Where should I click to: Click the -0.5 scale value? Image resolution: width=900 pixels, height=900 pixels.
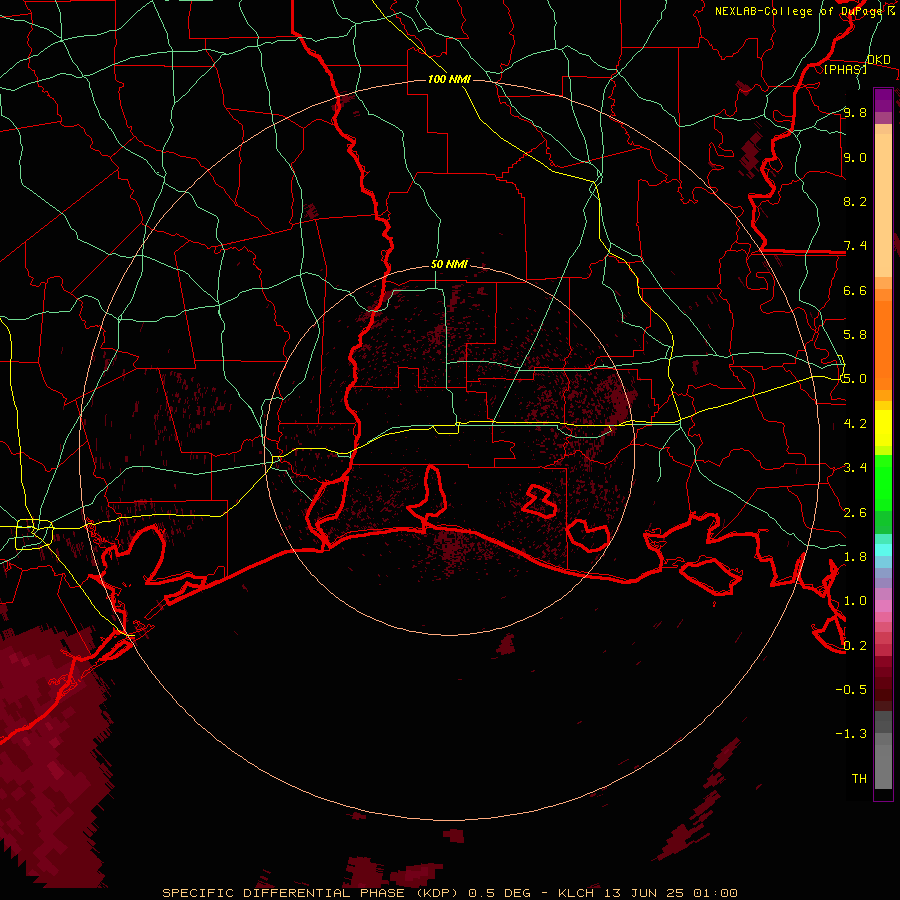coord(851,689)
